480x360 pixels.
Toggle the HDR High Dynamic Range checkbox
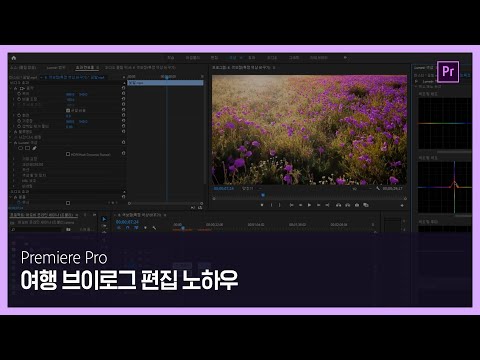(x=68, y=154)
